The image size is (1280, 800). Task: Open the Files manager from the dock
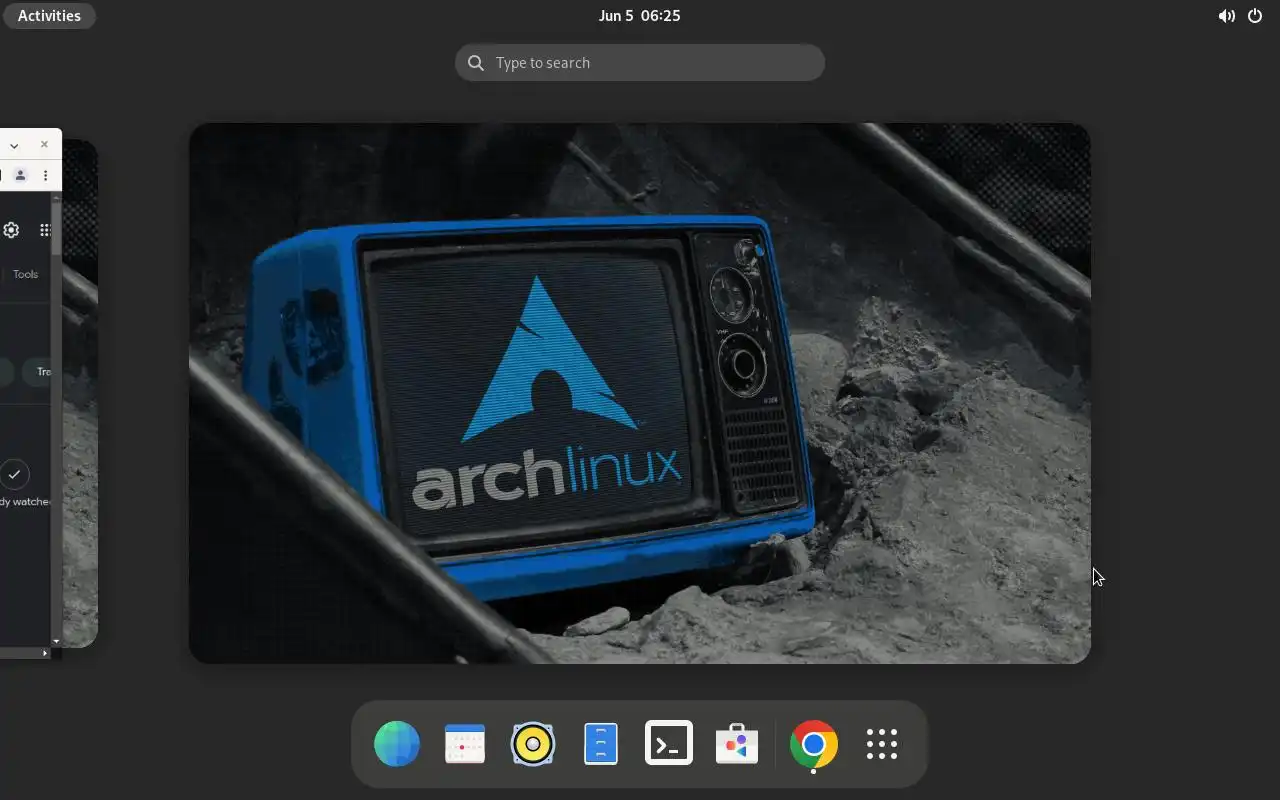pyautogui.click(x=601, y=744)
